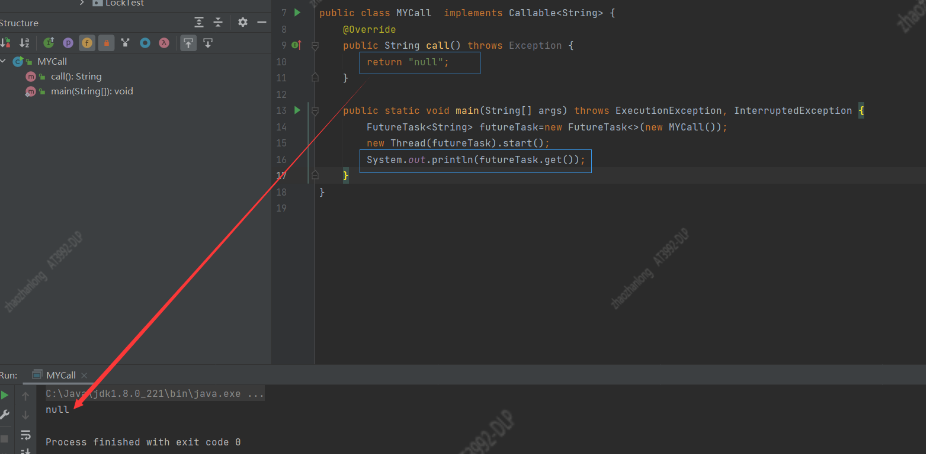Viewport: 926px width, 454px height.
Task: Toggle Show Anonymous Classes icon
Action: (x=125, y=43)
